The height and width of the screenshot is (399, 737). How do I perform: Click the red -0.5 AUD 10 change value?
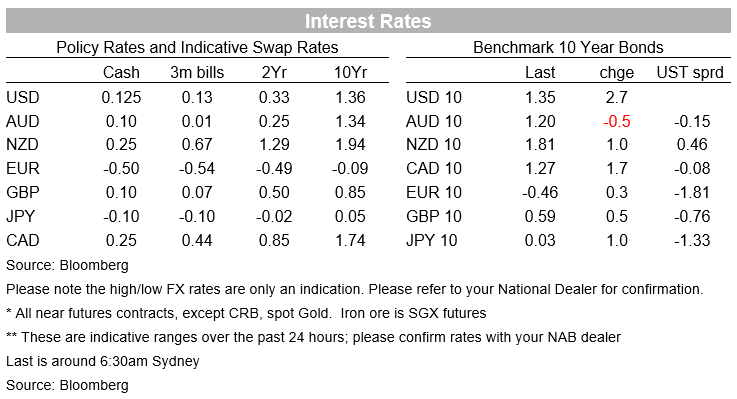617,121
